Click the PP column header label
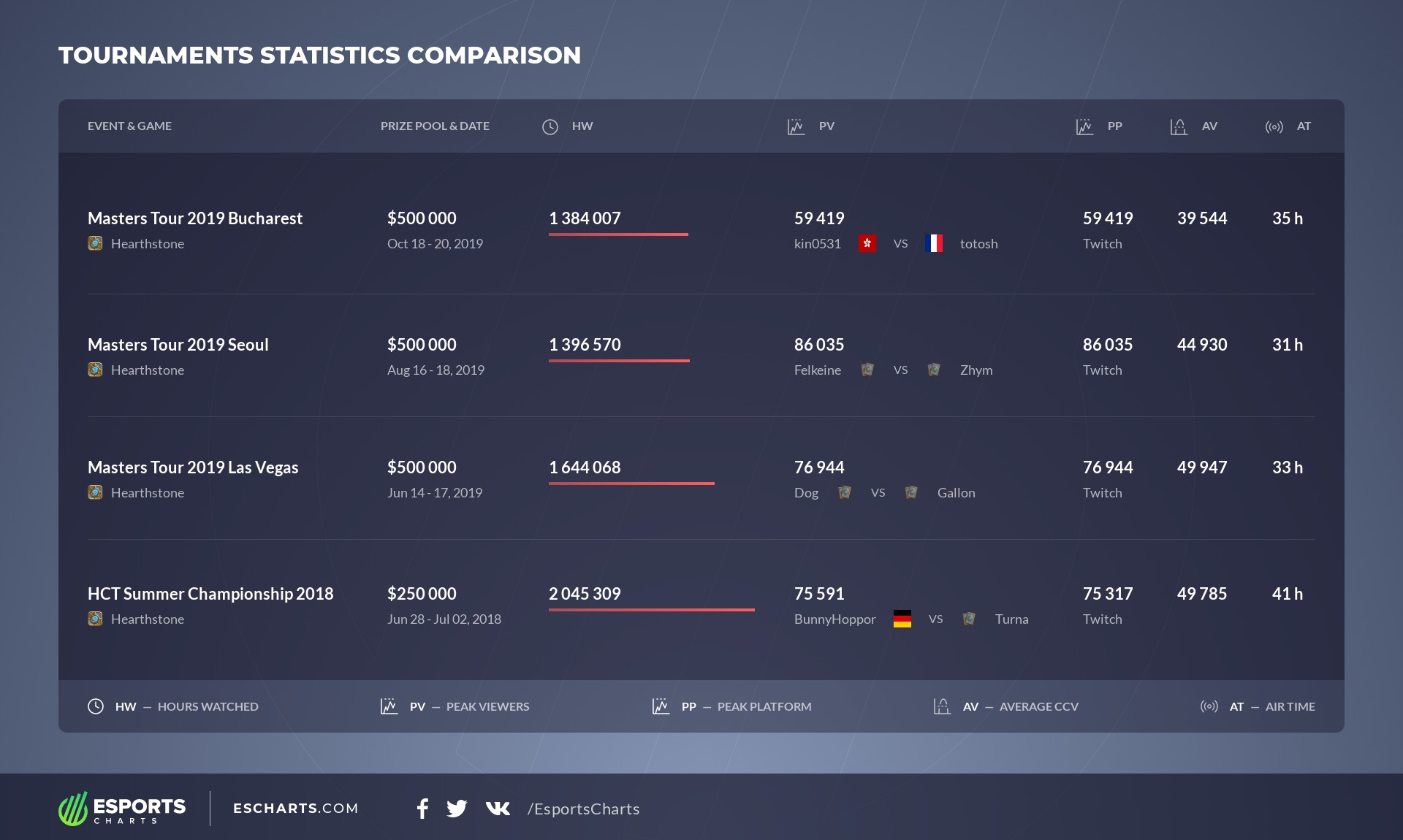This screenshot has height=840, width=1403. [1114, 126]
